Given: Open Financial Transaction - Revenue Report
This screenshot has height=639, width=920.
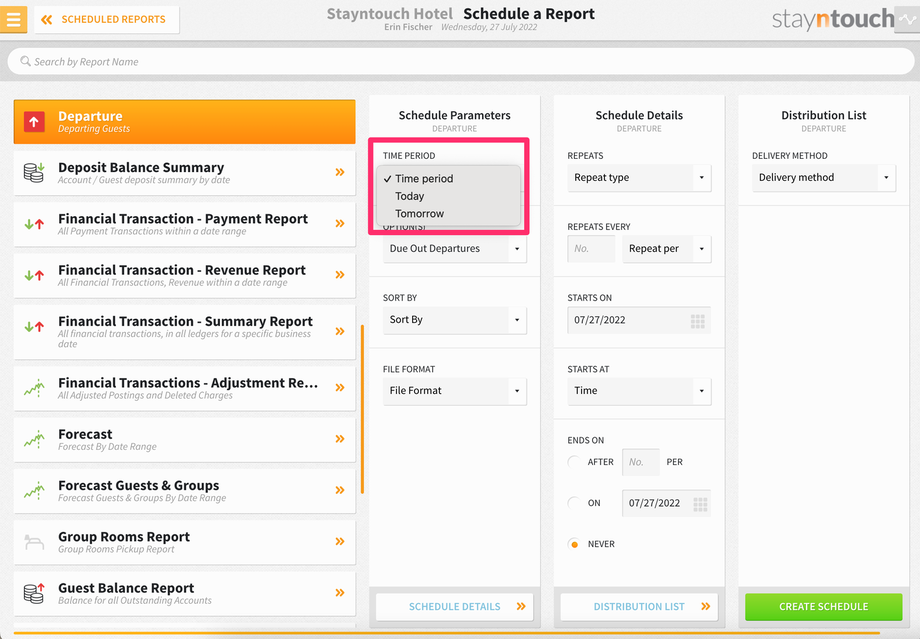Looking at the screenshot, I should click(x=184, y=275).
